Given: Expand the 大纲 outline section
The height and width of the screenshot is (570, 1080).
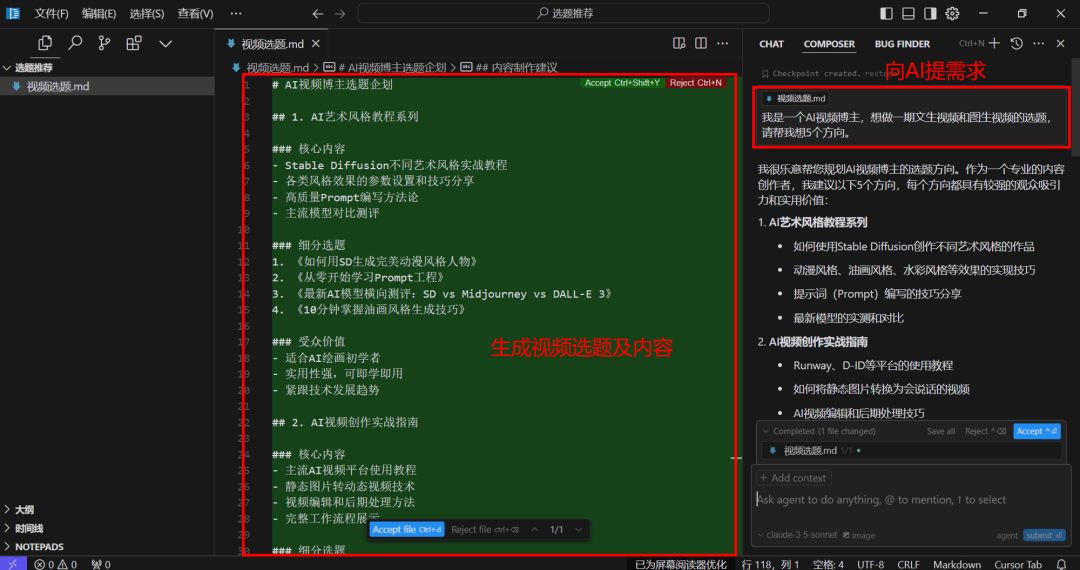Looking at the screenshot, I should pos(24,509).
